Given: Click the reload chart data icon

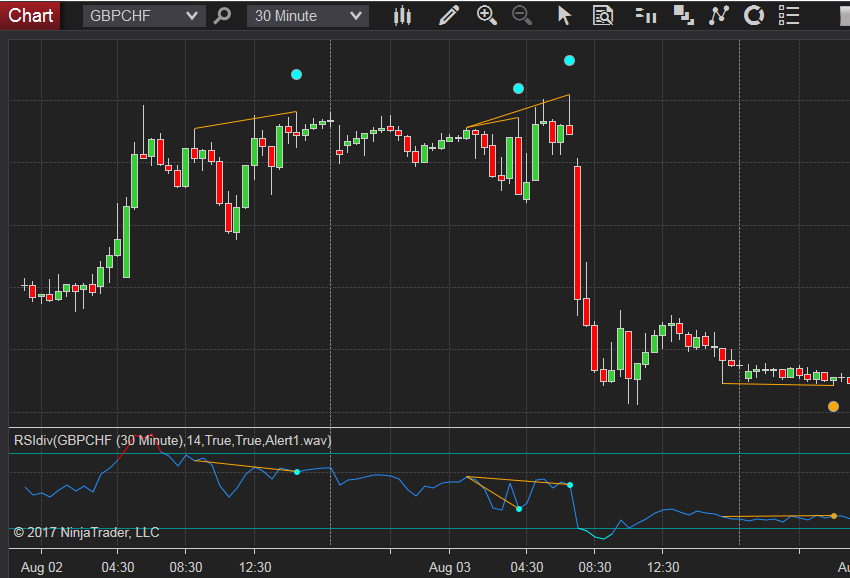Looking at the screenshot, I should point(753,15).
